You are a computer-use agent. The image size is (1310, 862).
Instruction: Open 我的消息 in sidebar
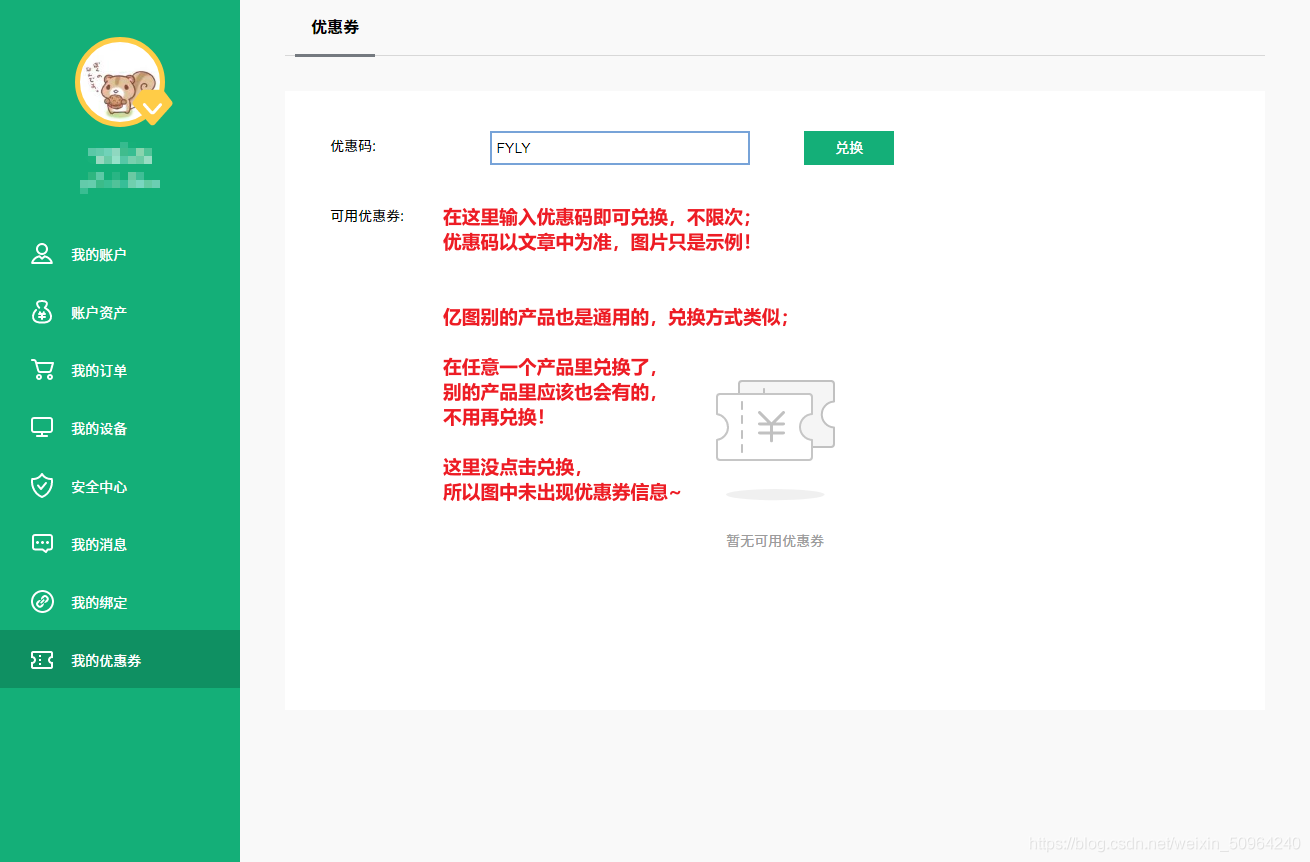click(120, 544)
